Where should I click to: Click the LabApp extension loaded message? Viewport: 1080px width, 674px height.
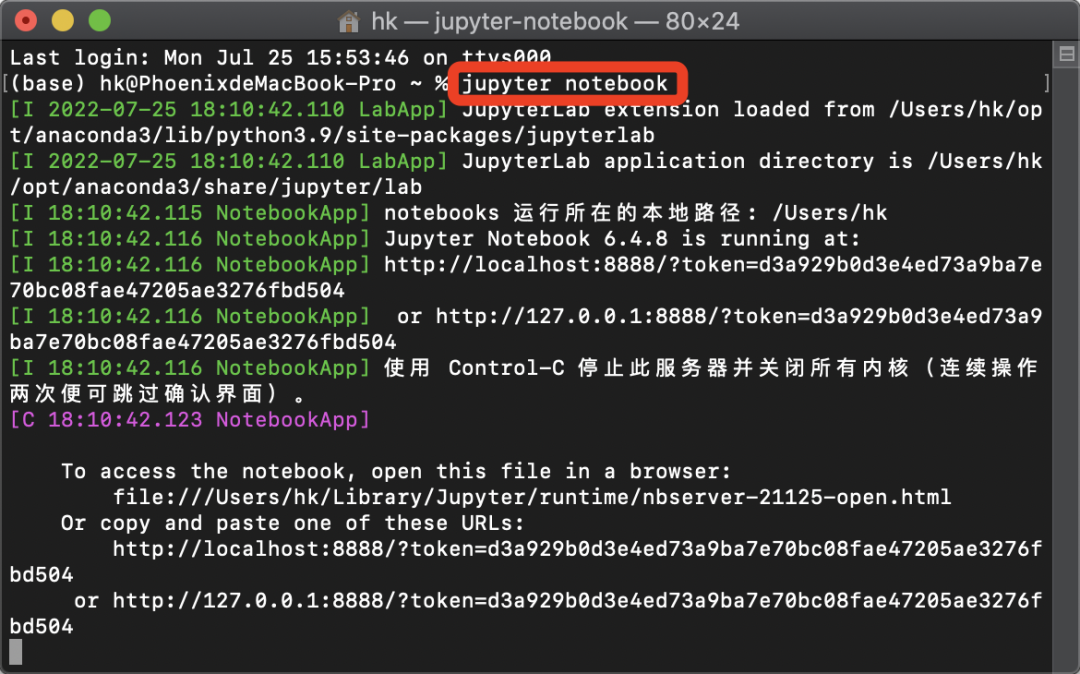pyautogui.click(x=700, y=109)
